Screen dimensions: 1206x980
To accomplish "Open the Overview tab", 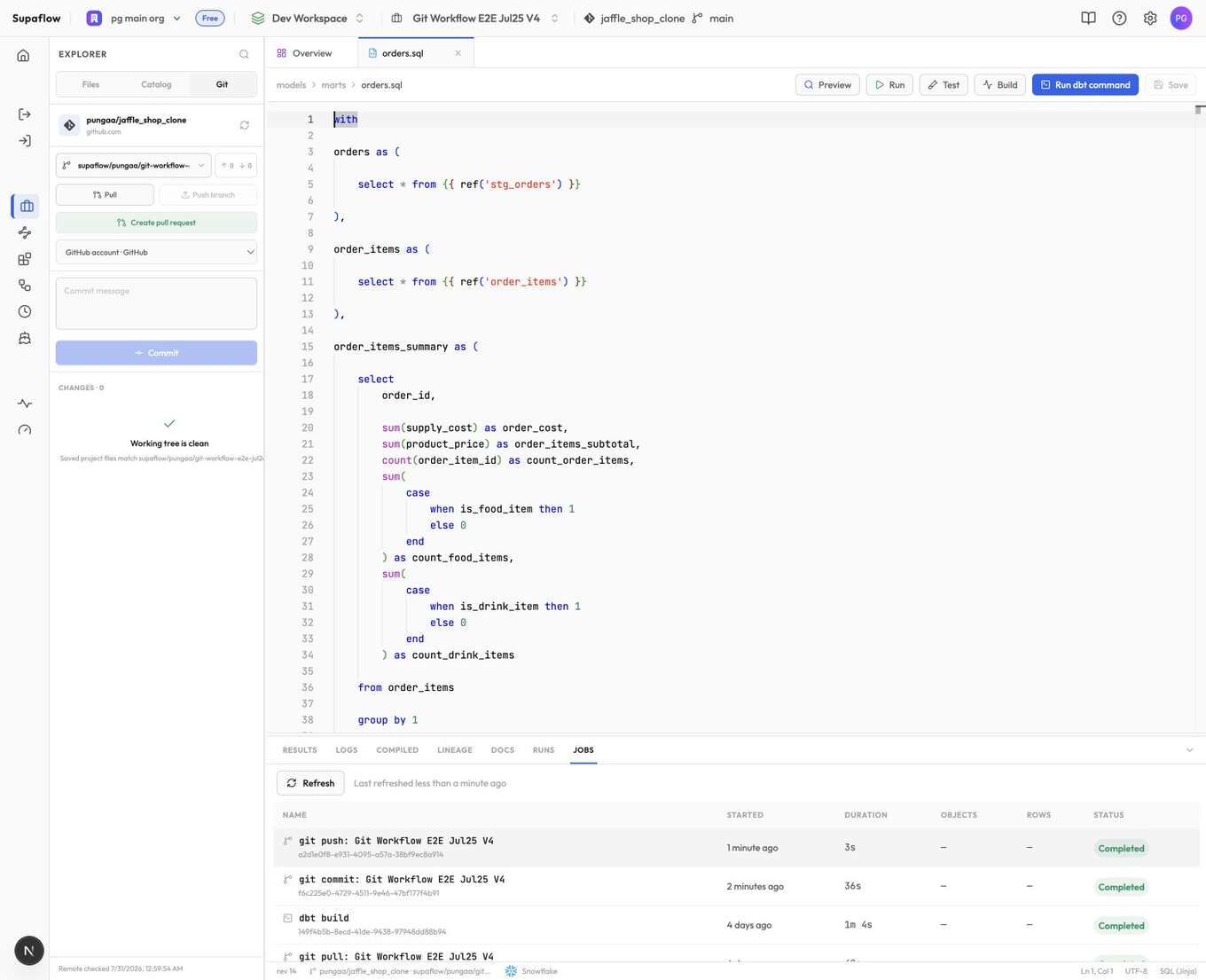I will point(304,53).
